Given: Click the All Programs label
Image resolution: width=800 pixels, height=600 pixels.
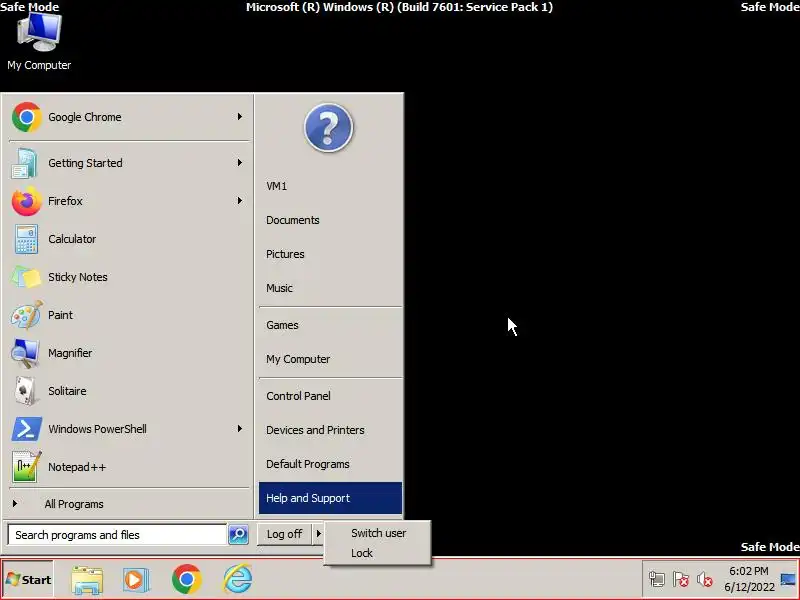Looking at the screenshot, I should click(x=74, y=504).
